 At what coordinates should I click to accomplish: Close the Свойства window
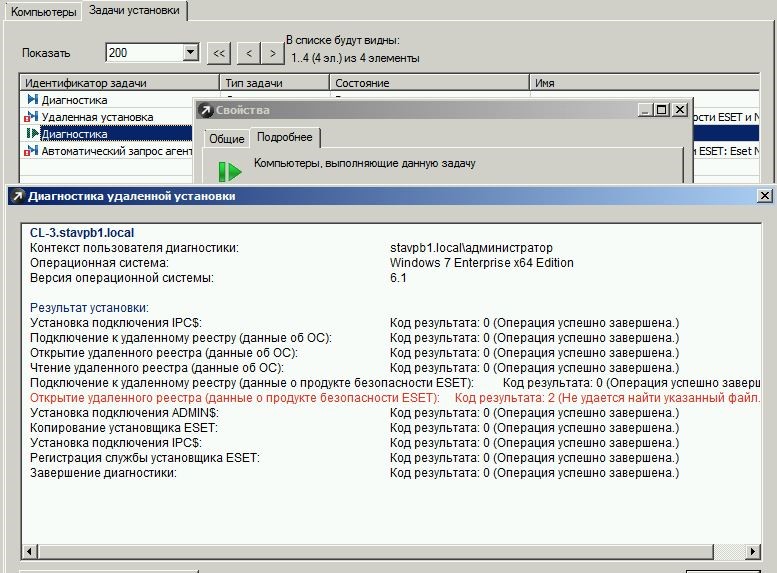(680, 110)
